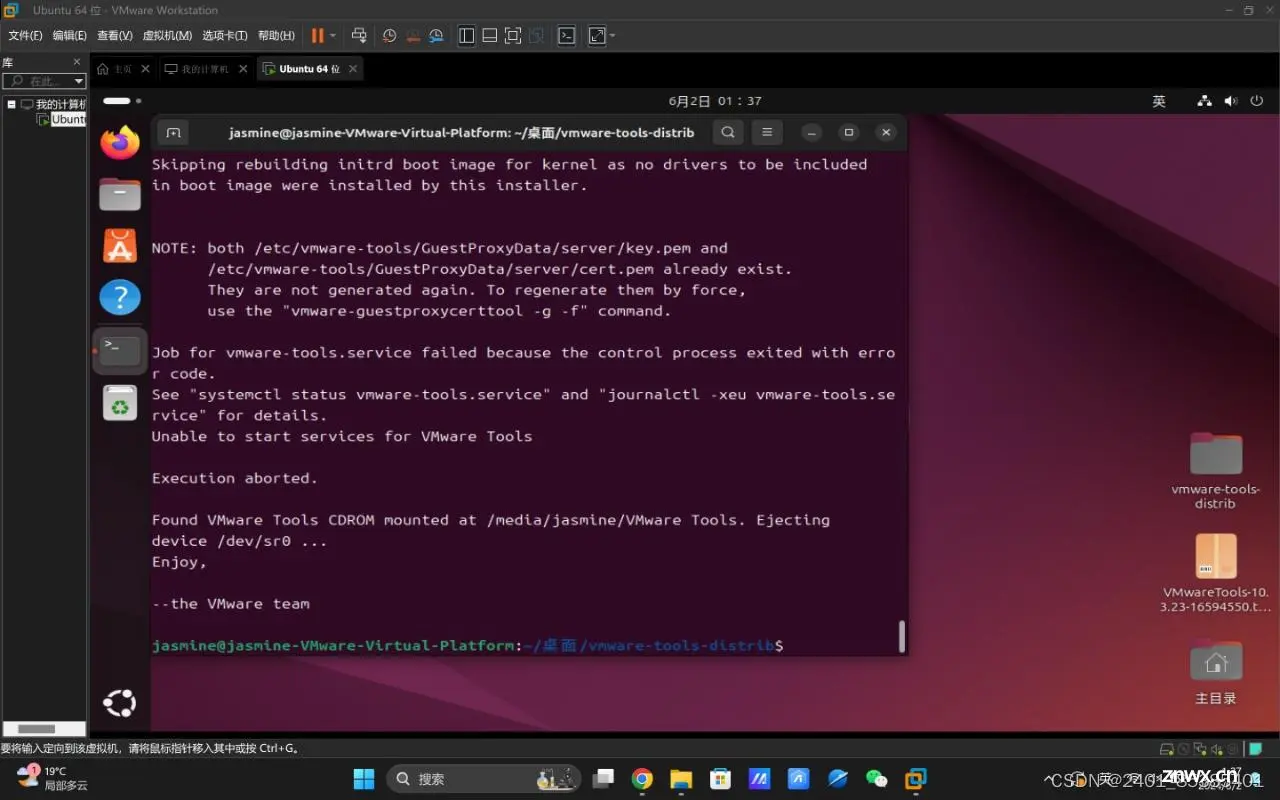1280x800 pixels.
Task: Open Chrome from the Windows taskbar
Action: pos(642,778)
